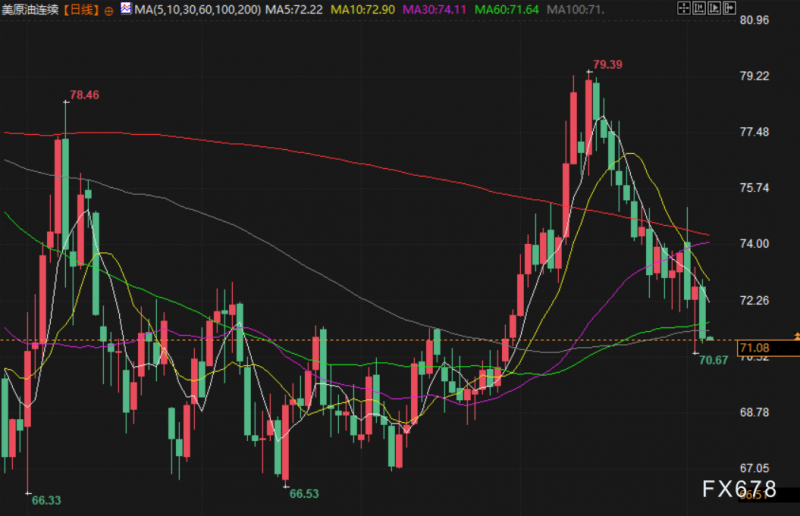The height and width of the screenshot is (516, 800).
Task: Click the jump-to-start chart icon
Action: (x=699, y=8)
